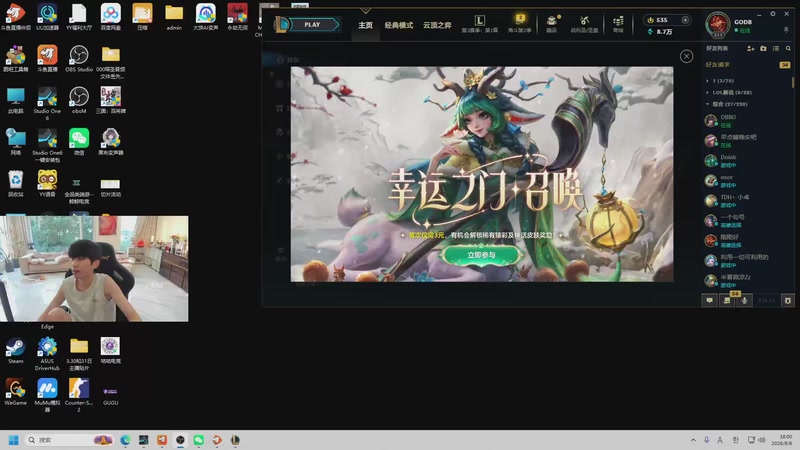Select the 8.7万 blue essence balance
This screenshot has height=450, width=800.
[660, 32]
